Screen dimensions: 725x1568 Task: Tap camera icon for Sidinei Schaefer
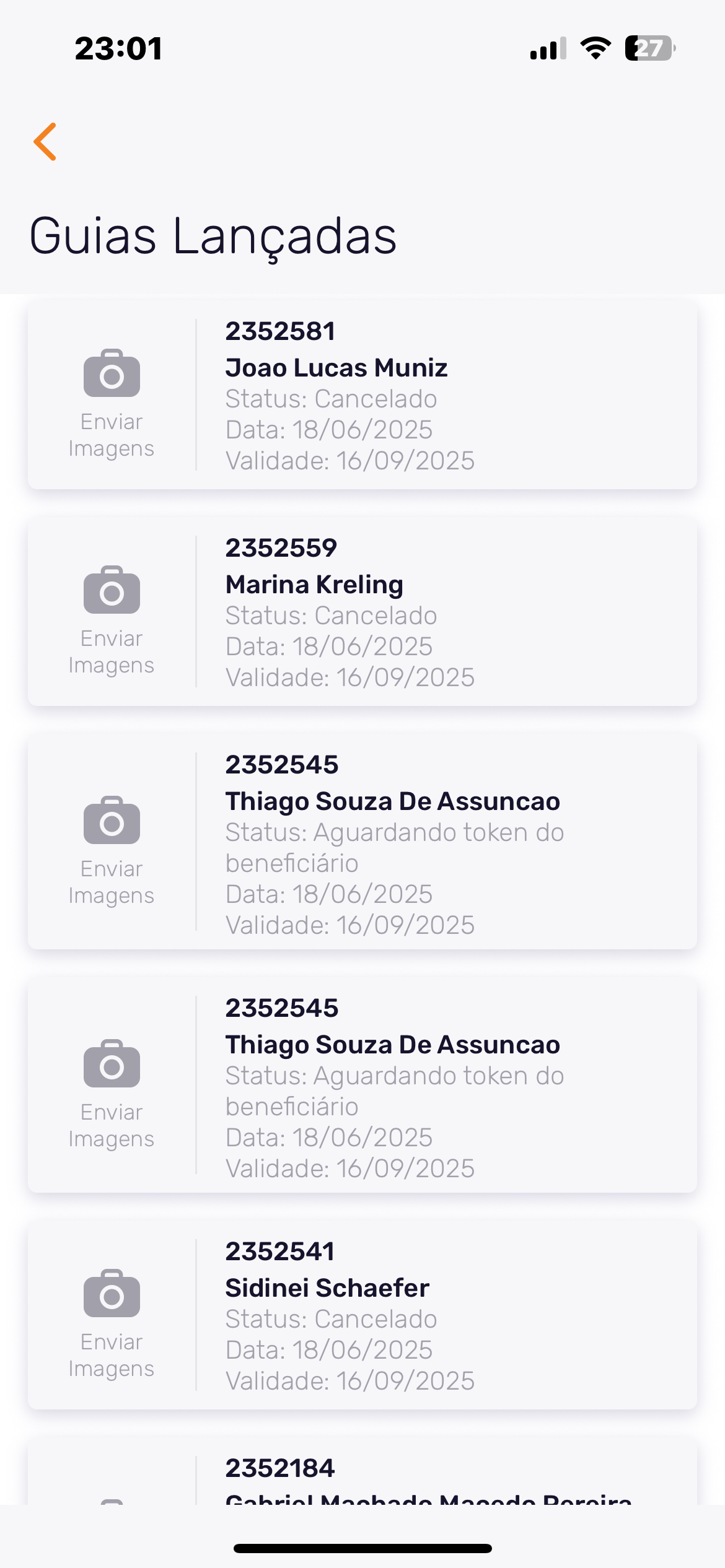(112, 1294)
